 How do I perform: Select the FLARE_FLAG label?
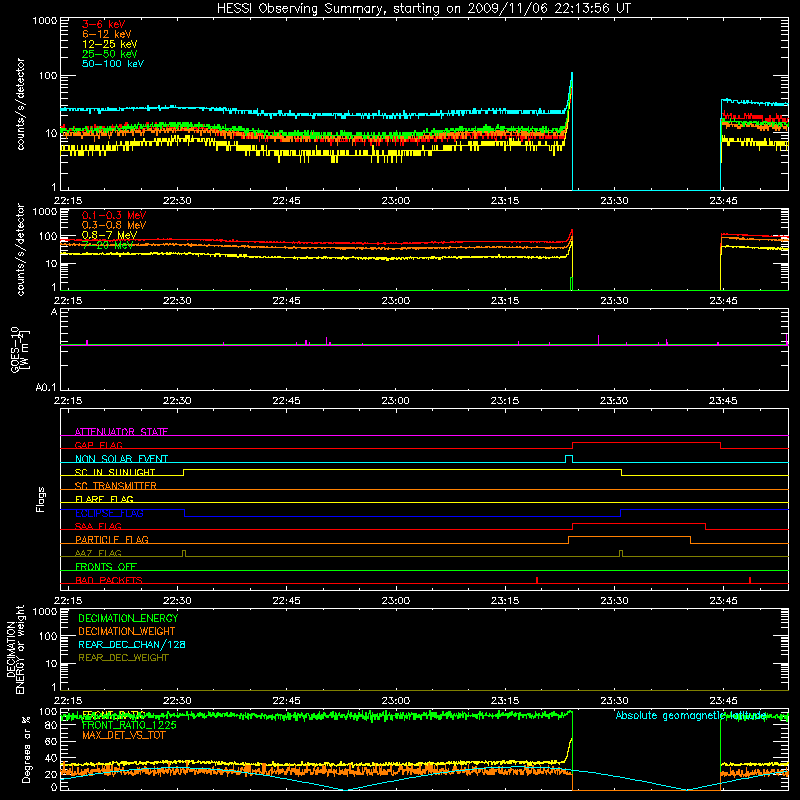point(104,499)
